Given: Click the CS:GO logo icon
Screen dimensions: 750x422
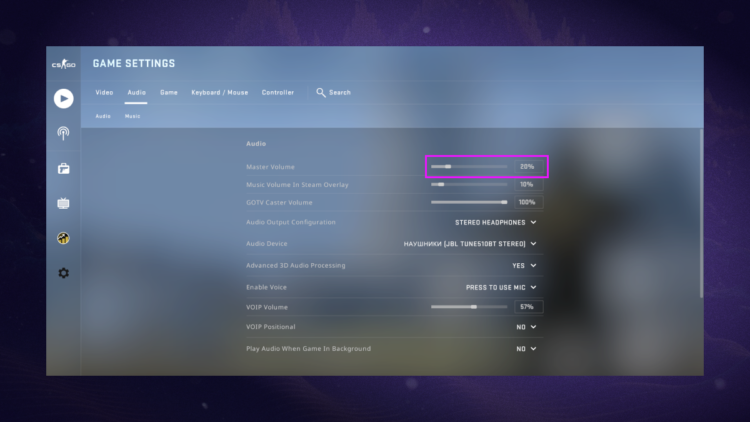Looking at the screenshot, I should click(64, 64).
